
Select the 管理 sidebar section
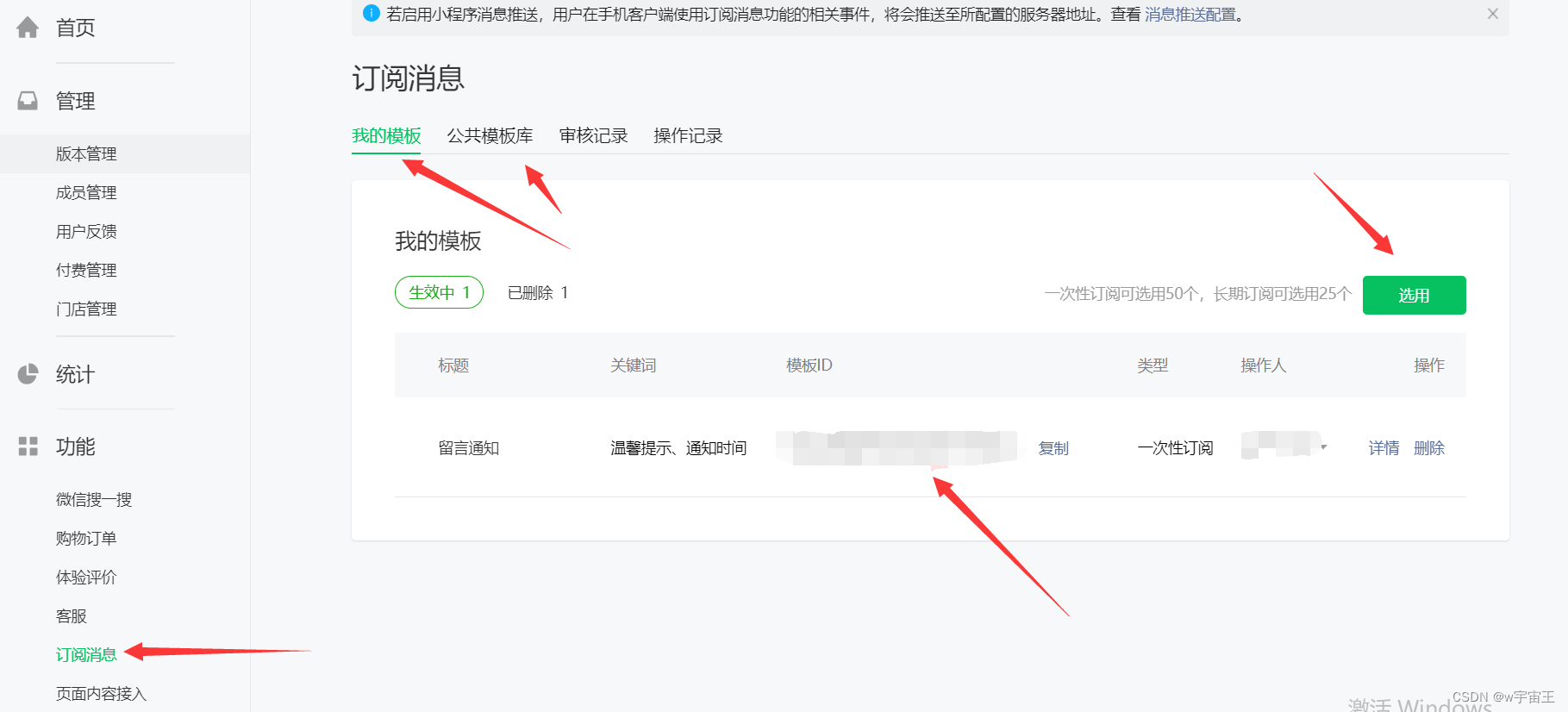pos(76,101)
